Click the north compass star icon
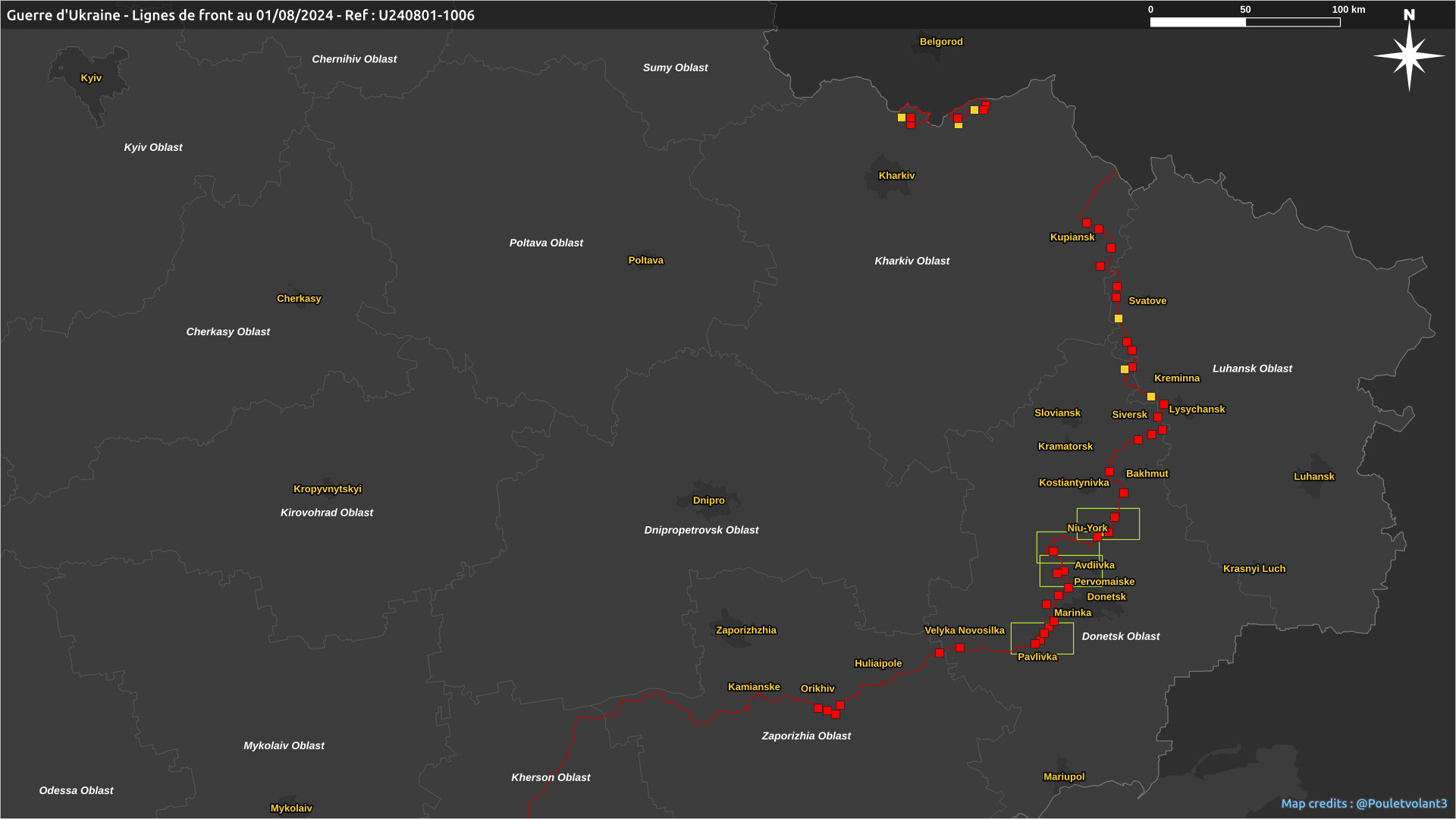This screenshot has height=819, width=1456. point(1409,55)
